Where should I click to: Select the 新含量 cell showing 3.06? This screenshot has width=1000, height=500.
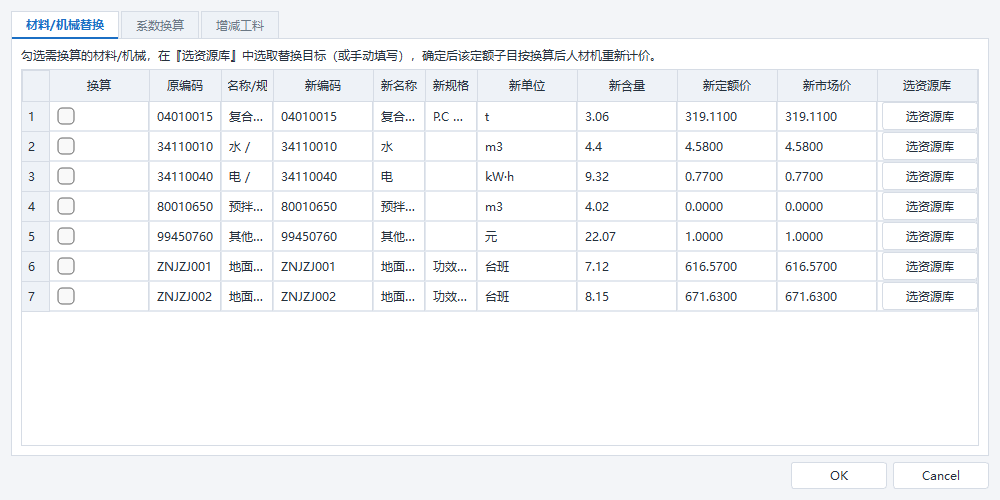[x=627, y=117]
